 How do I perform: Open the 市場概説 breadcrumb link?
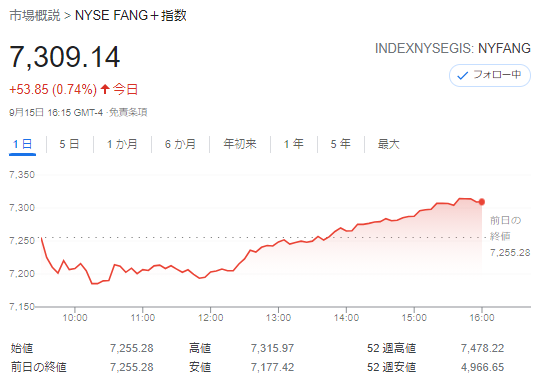pyautogui.click(x=35, y=16)
